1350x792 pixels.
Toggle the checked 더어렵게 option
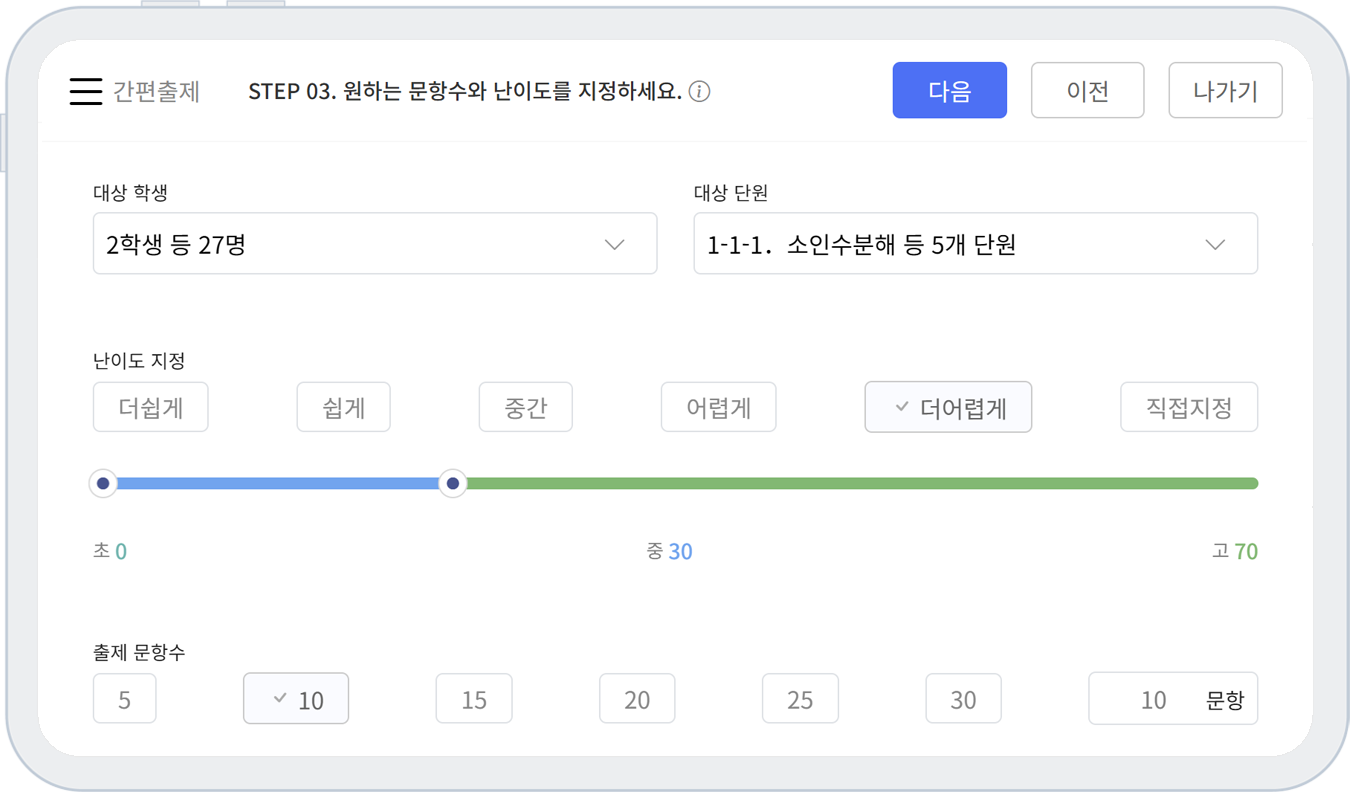pos(948,408)
